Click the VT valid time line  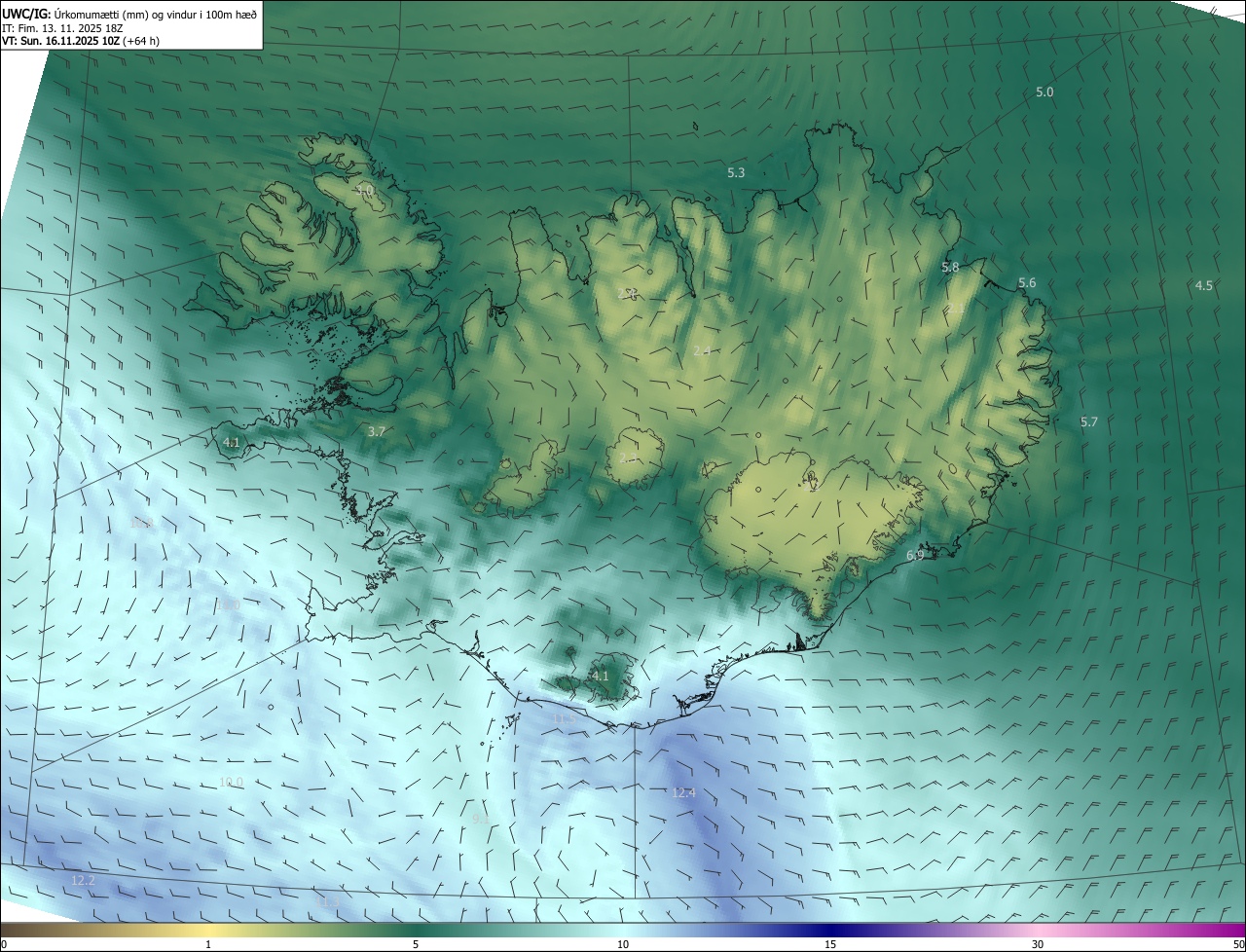81,41
